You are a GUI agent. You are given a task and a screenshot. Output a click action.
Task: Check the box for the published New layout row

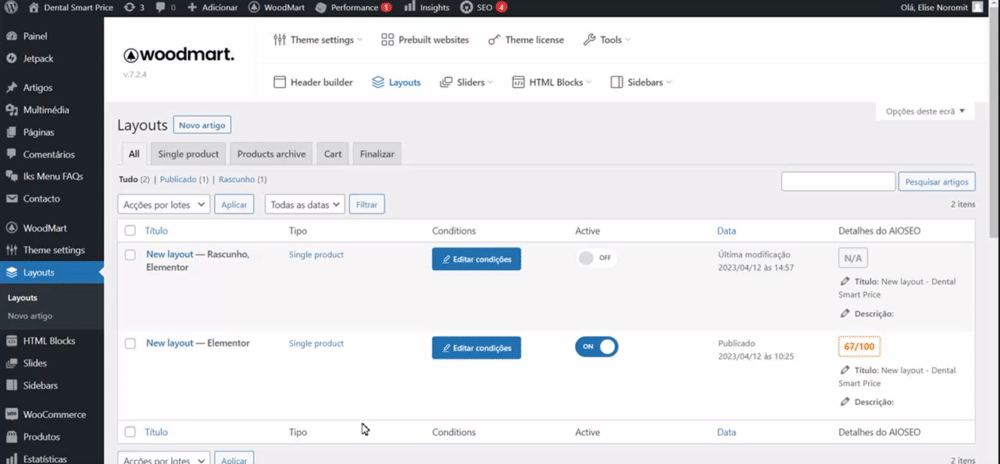(x=130, y=344)
